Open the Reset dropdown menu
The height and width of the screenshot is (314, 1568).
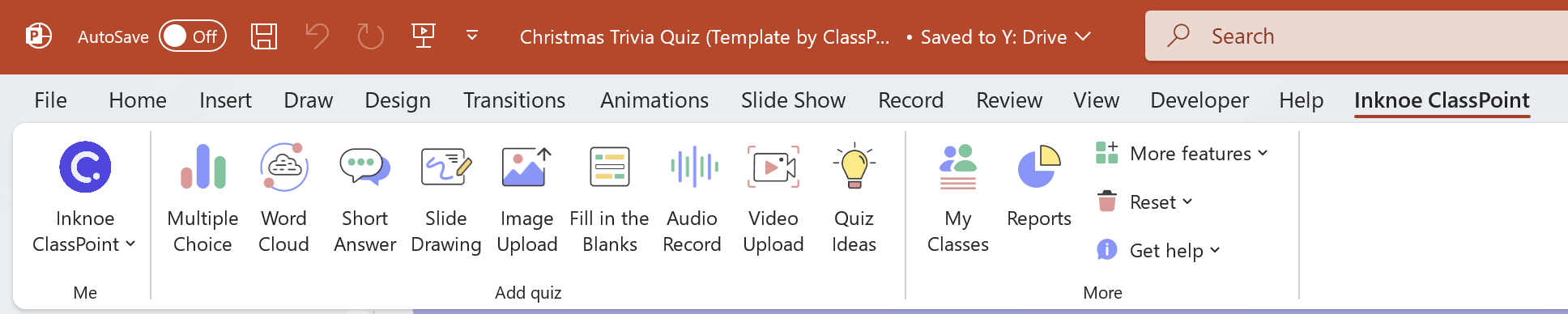1144,202
